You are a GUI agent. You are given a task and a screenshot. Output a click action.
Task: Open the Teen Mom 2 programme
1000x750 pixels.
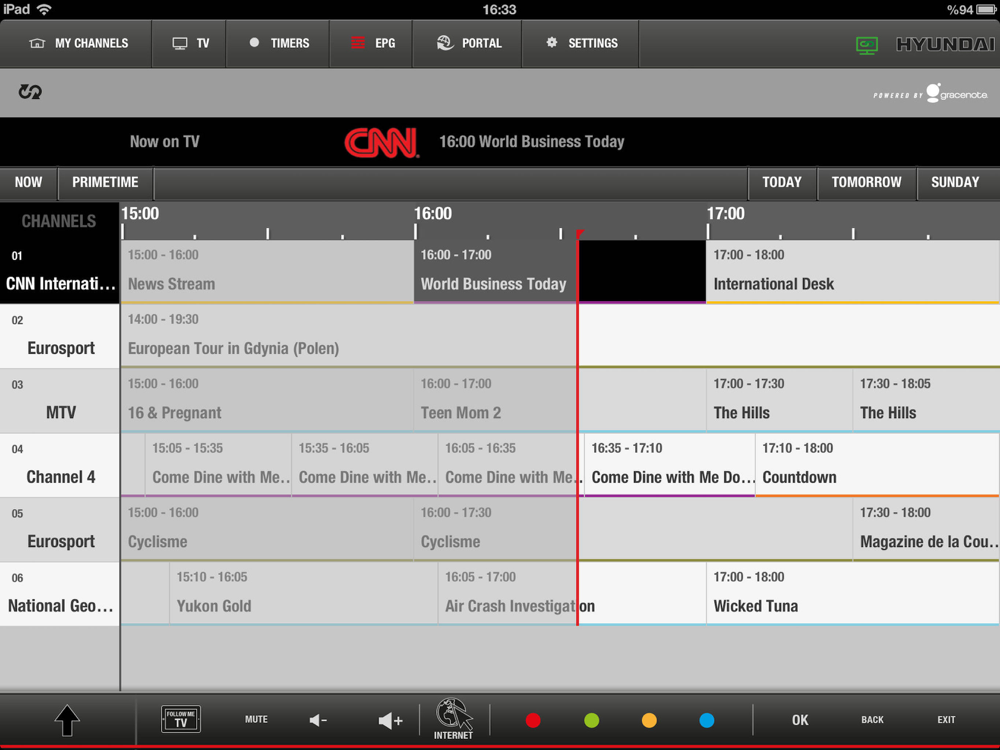[x=560, y=401]
